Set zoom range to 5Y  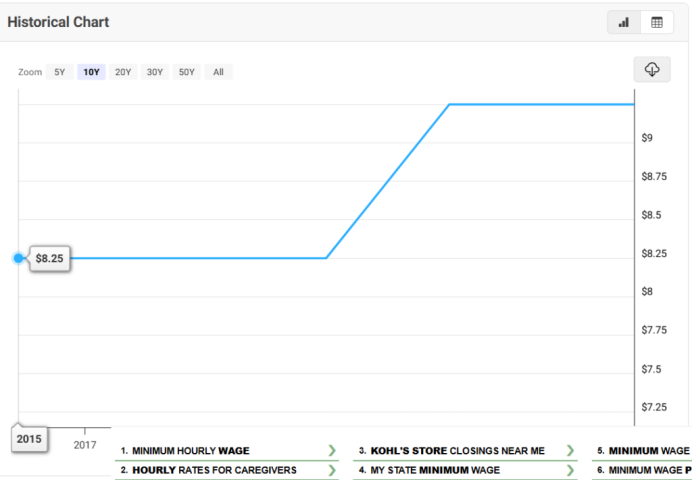[60, 72]
